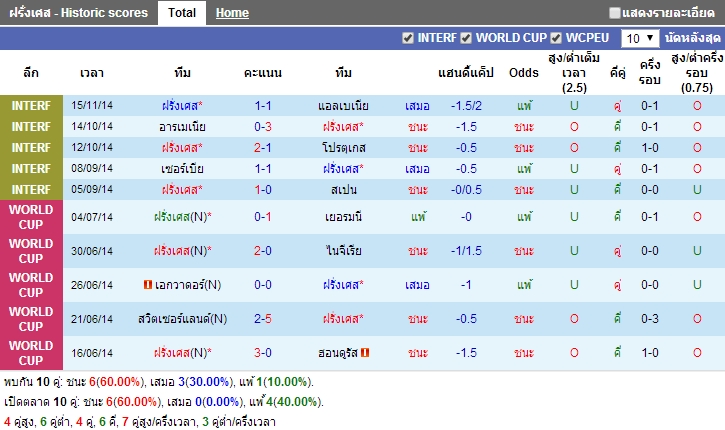
Task: Open เซอร์เบีย team link
Action: click(x=182, y=169)
